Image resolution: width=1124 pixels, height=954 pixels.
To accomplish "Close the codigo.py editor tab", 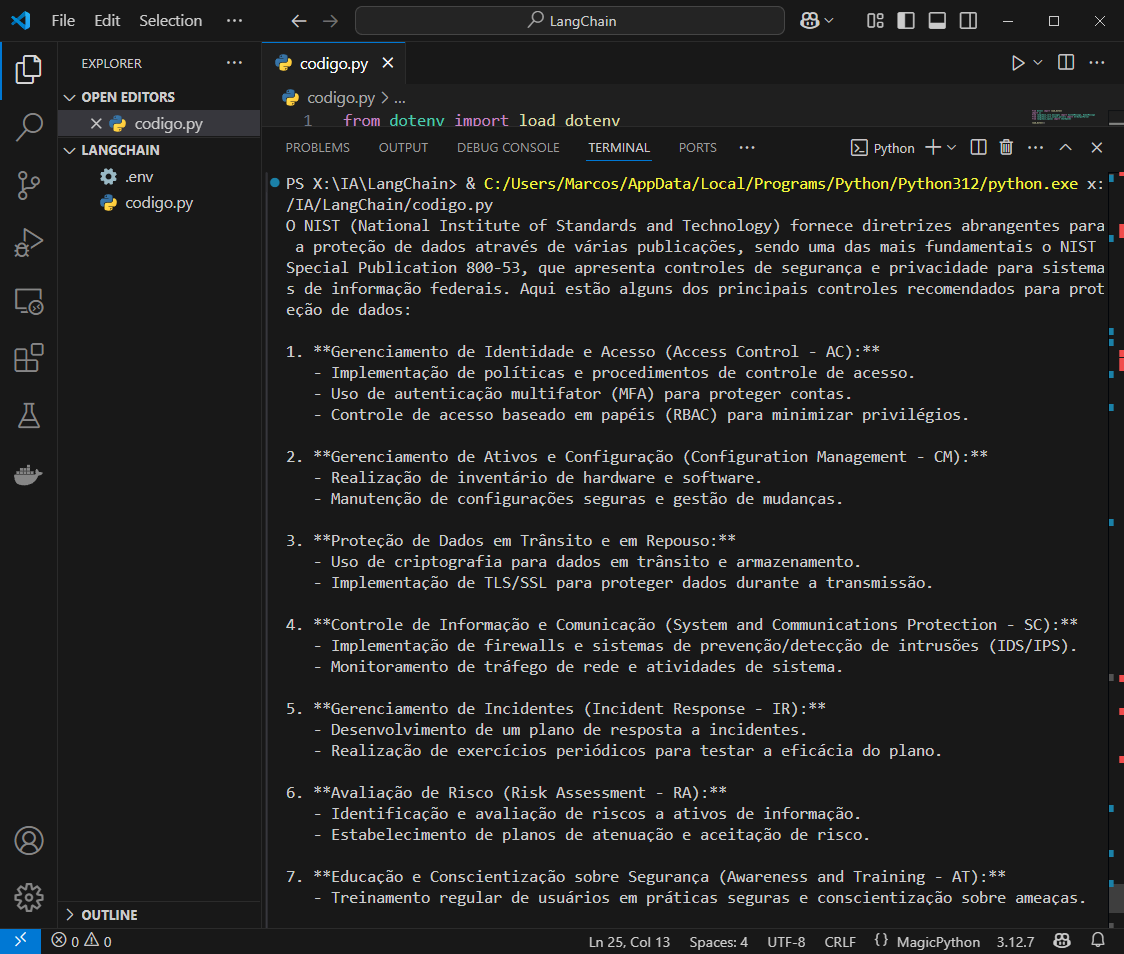I will [388, 63].
